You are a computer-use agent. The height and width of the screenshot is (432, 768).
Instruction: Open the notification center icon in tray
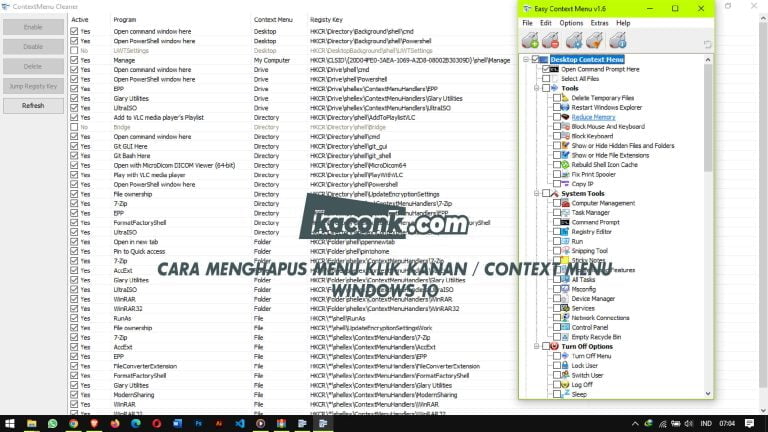pos(749,423)
